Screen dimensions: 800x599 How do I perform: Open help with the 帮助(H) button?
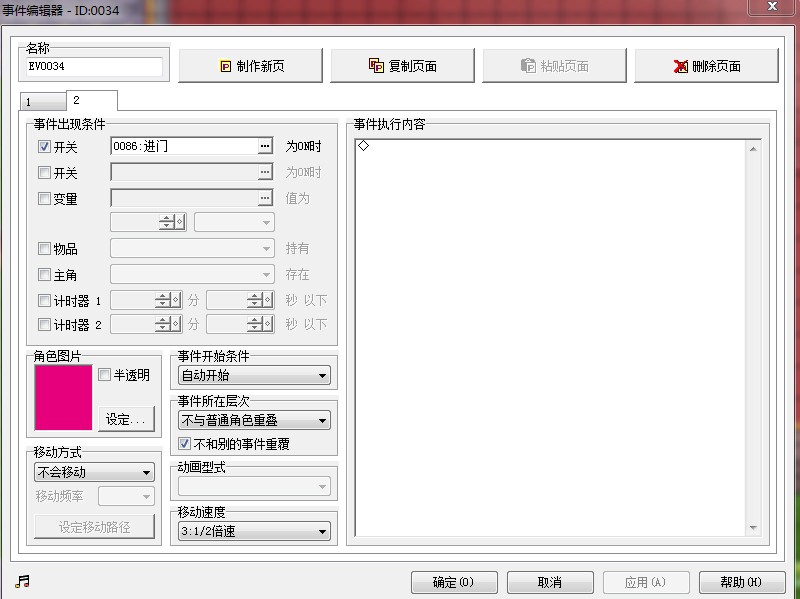tap(742, 582)
